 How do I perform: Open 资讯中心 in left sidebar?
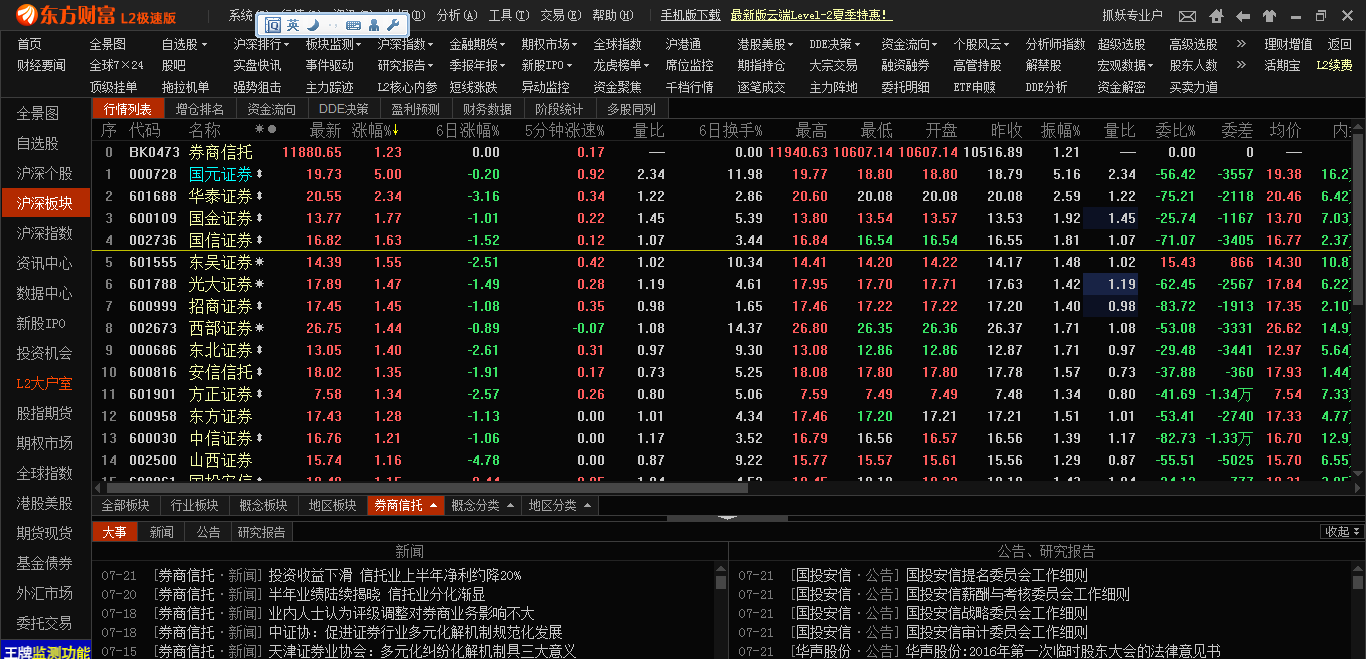44,264
